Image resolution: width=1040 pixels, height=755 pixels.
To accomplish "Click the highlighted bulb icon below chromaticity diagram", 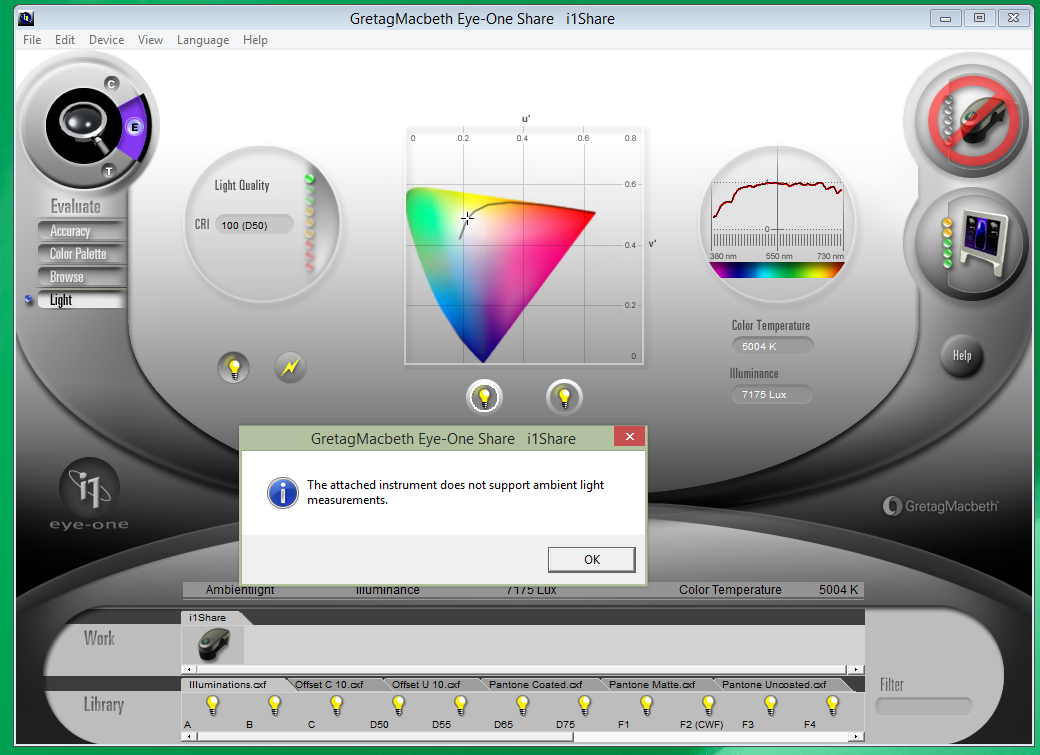I will [484, 397].
